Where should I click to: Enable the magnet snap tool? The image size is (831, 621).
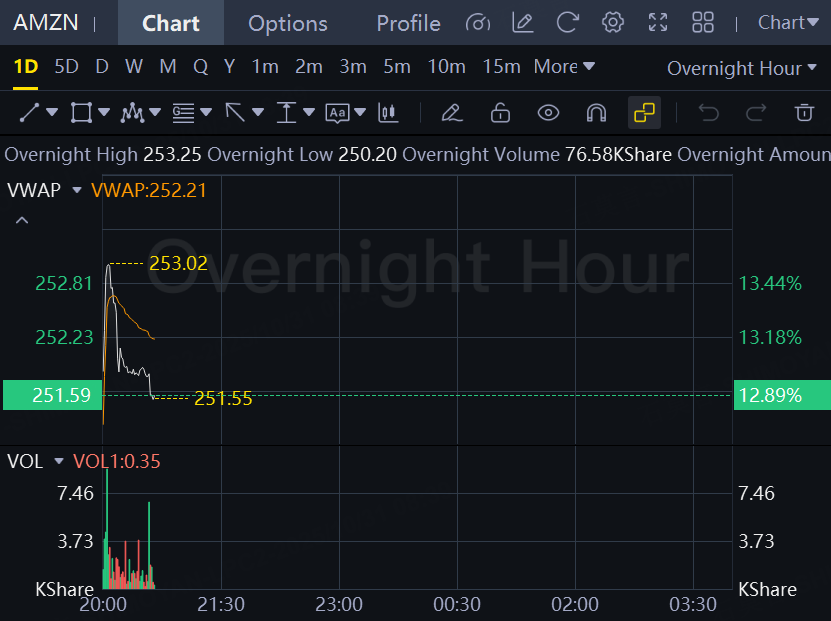[596, 113]
